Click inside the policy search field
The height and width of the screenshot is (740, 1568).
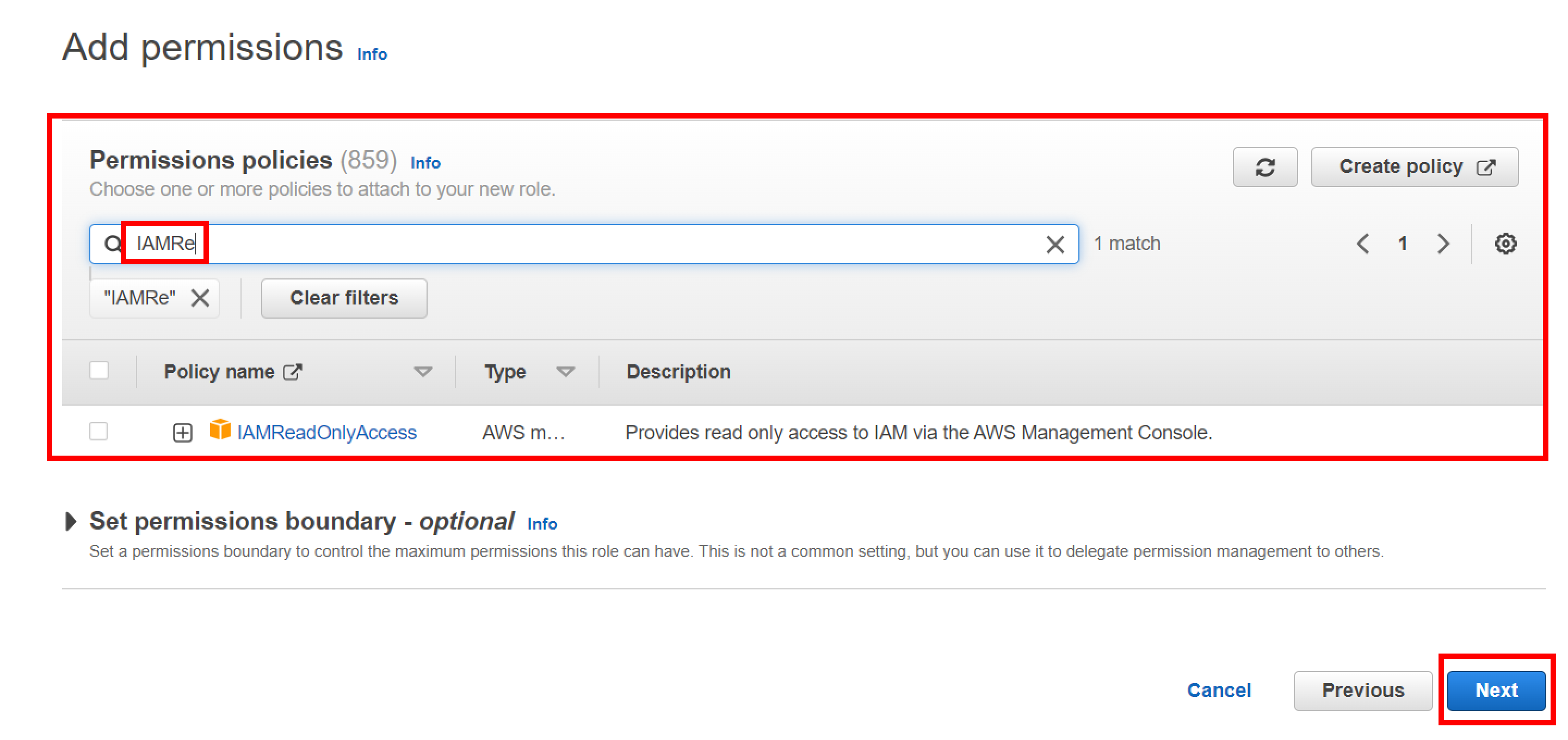pos(609,244)
